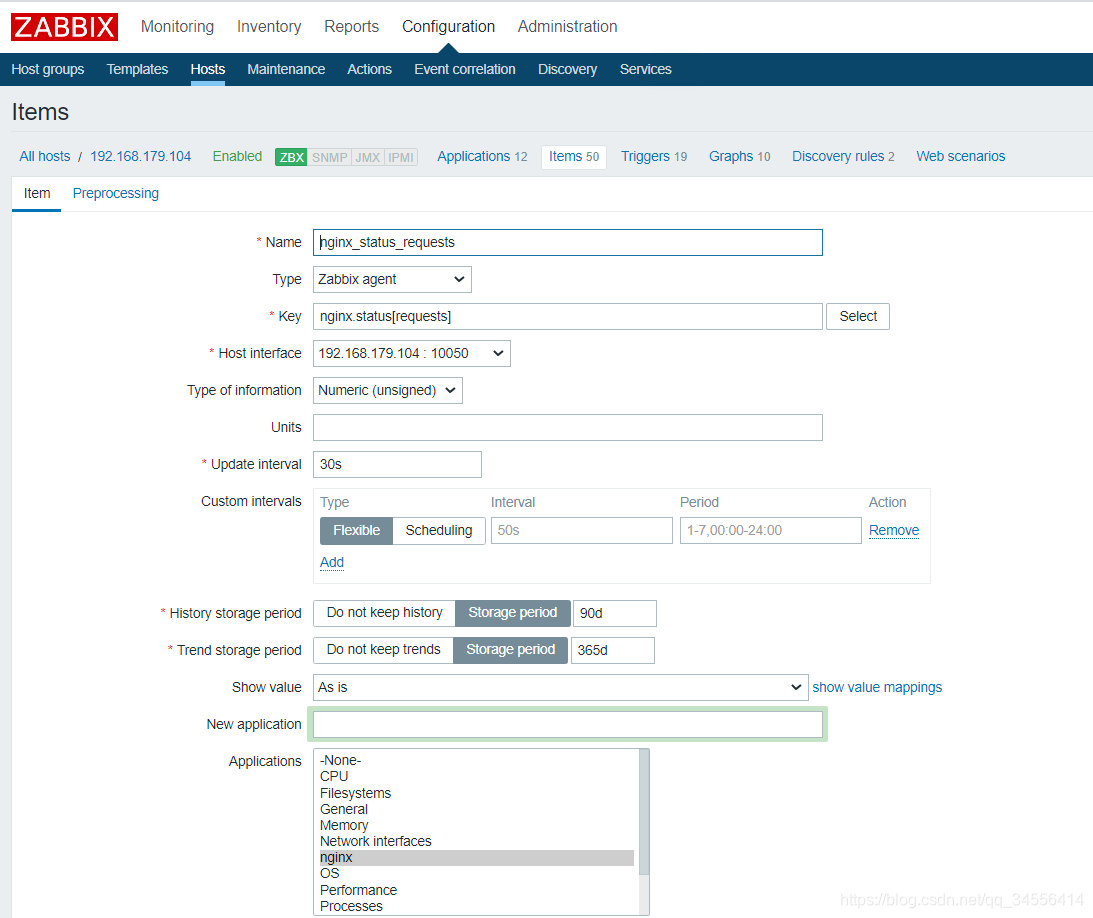Open the Administration menu
The image size is (1093, 918).
click(567, 26)
